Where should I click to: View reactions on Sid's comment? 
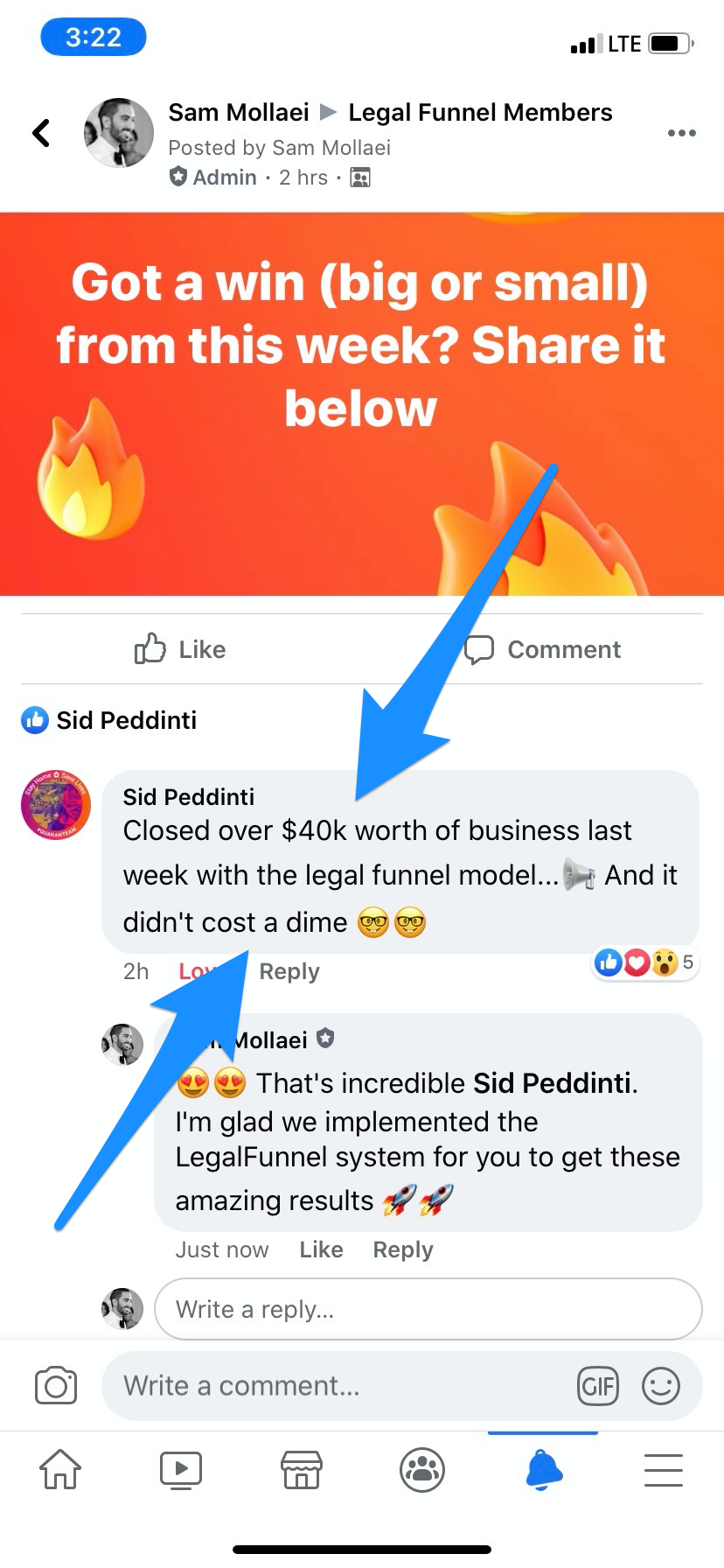coord(645,962)
